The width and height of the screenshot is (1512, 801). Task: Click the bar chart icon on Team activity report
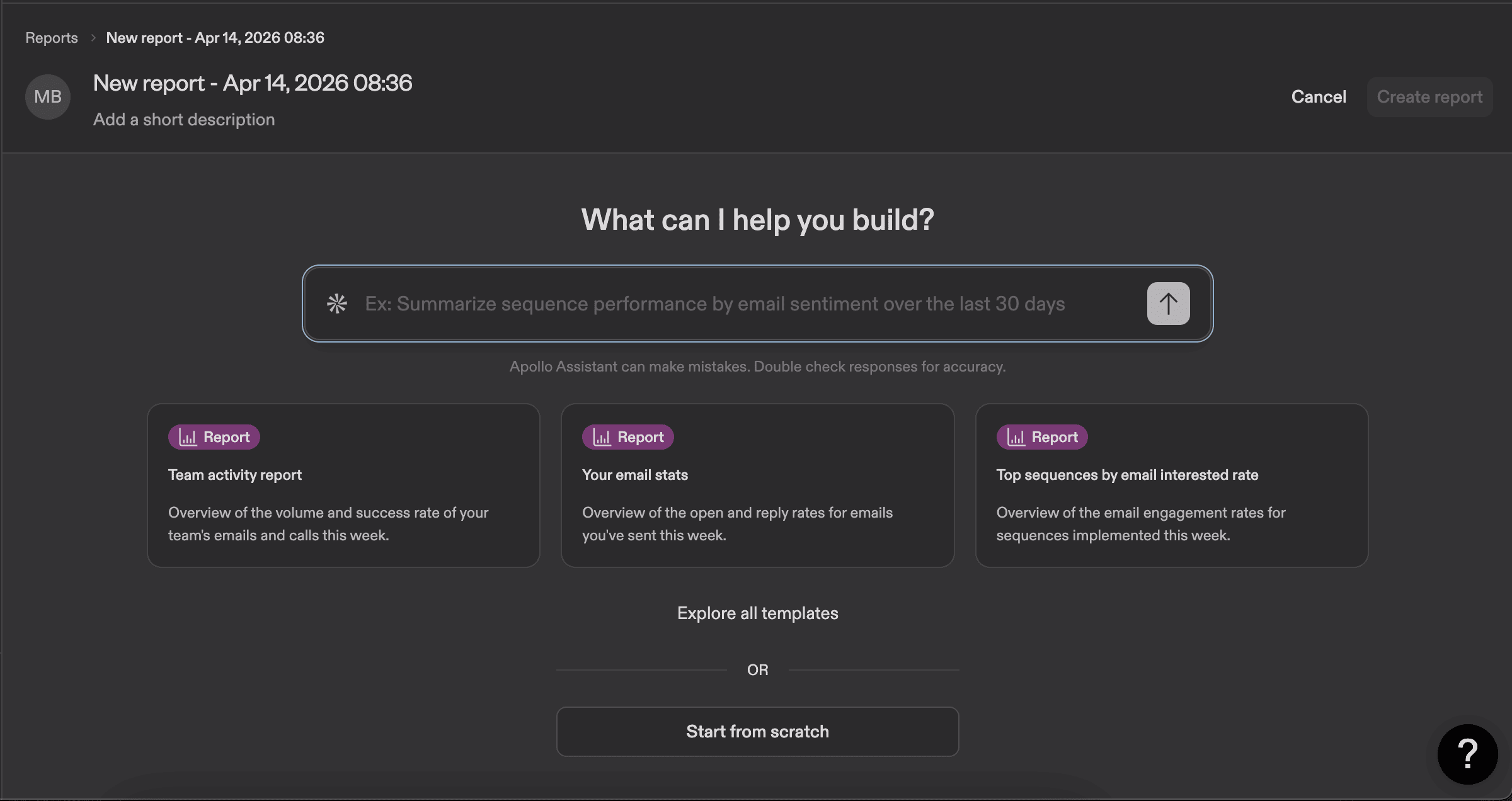pos(187,436)
